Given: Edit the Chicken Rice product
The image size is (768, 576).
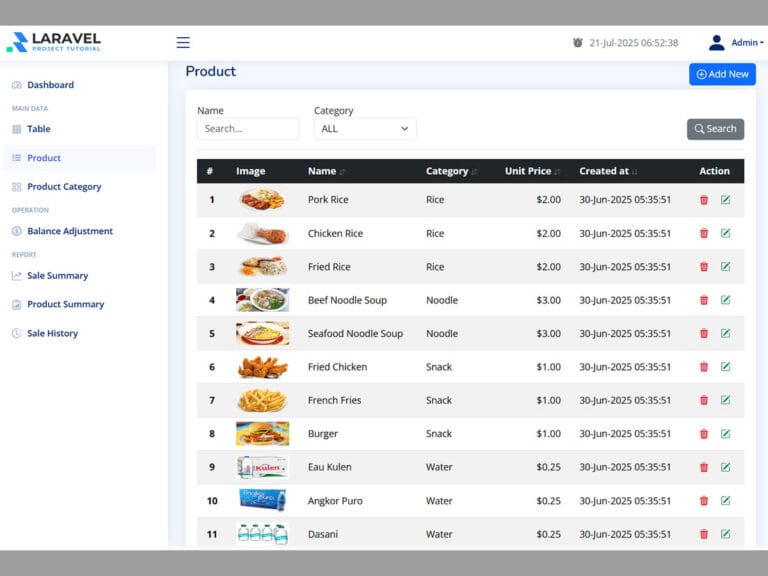Looking at the screenshot, I should pyautogui.click(x=725, y=233).
